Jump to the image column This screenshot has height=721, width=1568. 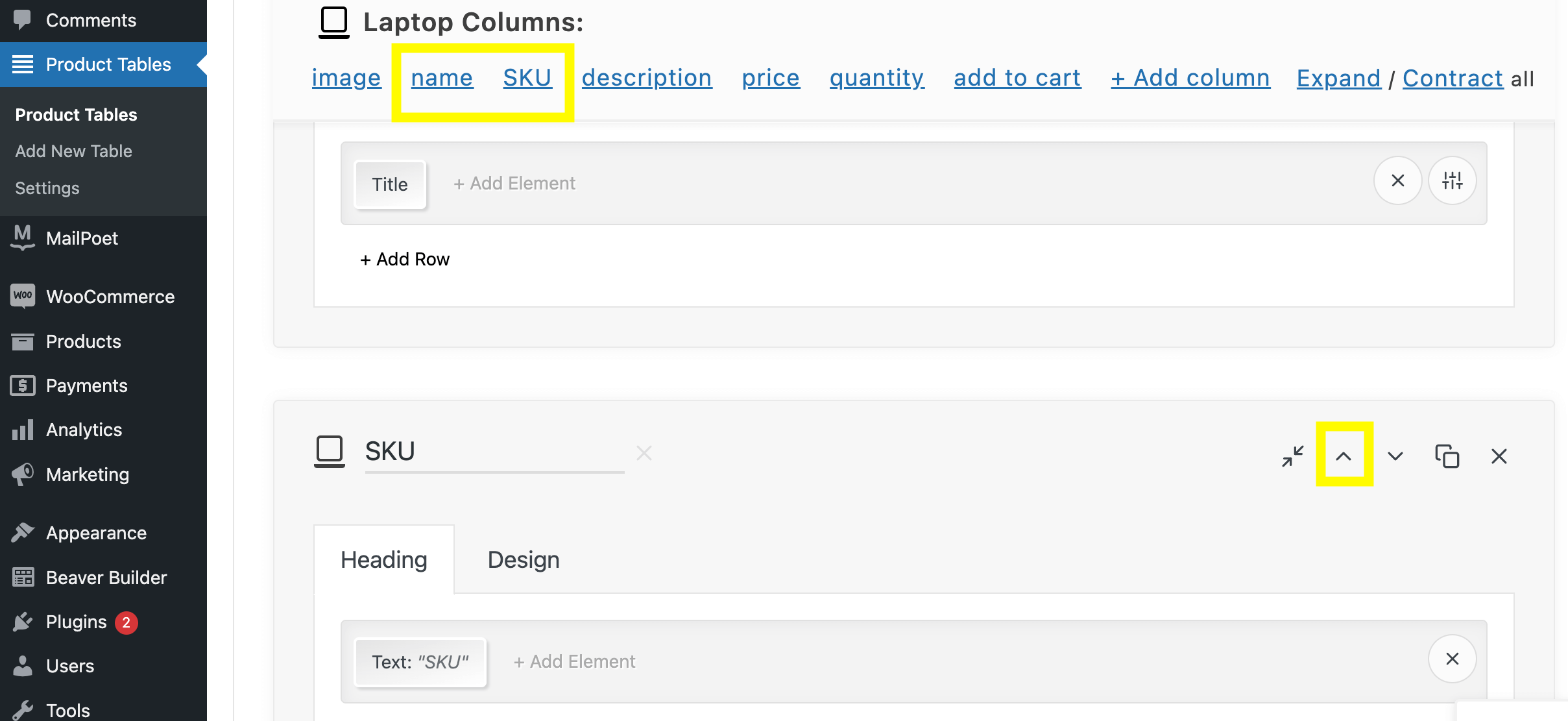coord(346,78)
